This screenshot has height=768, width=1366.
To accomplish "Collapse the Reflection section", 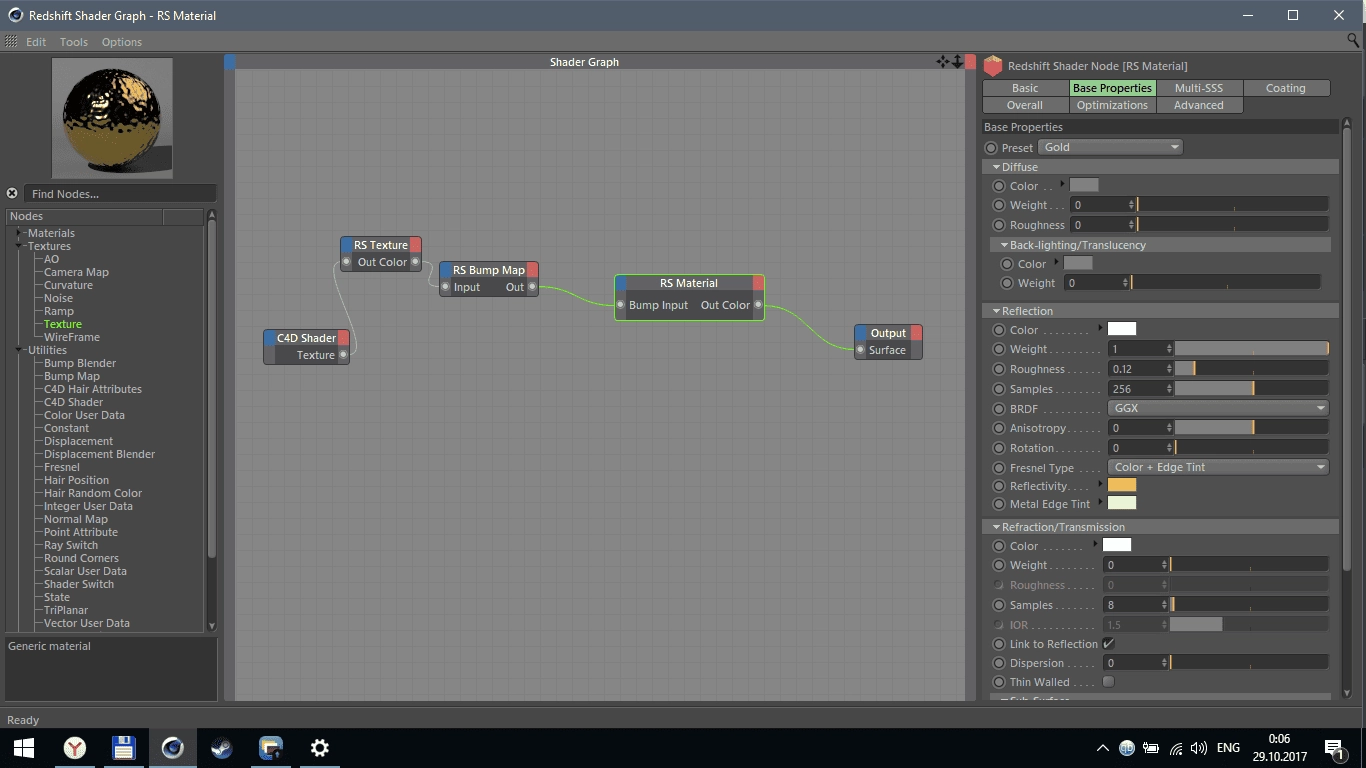I will pos(997,311).
